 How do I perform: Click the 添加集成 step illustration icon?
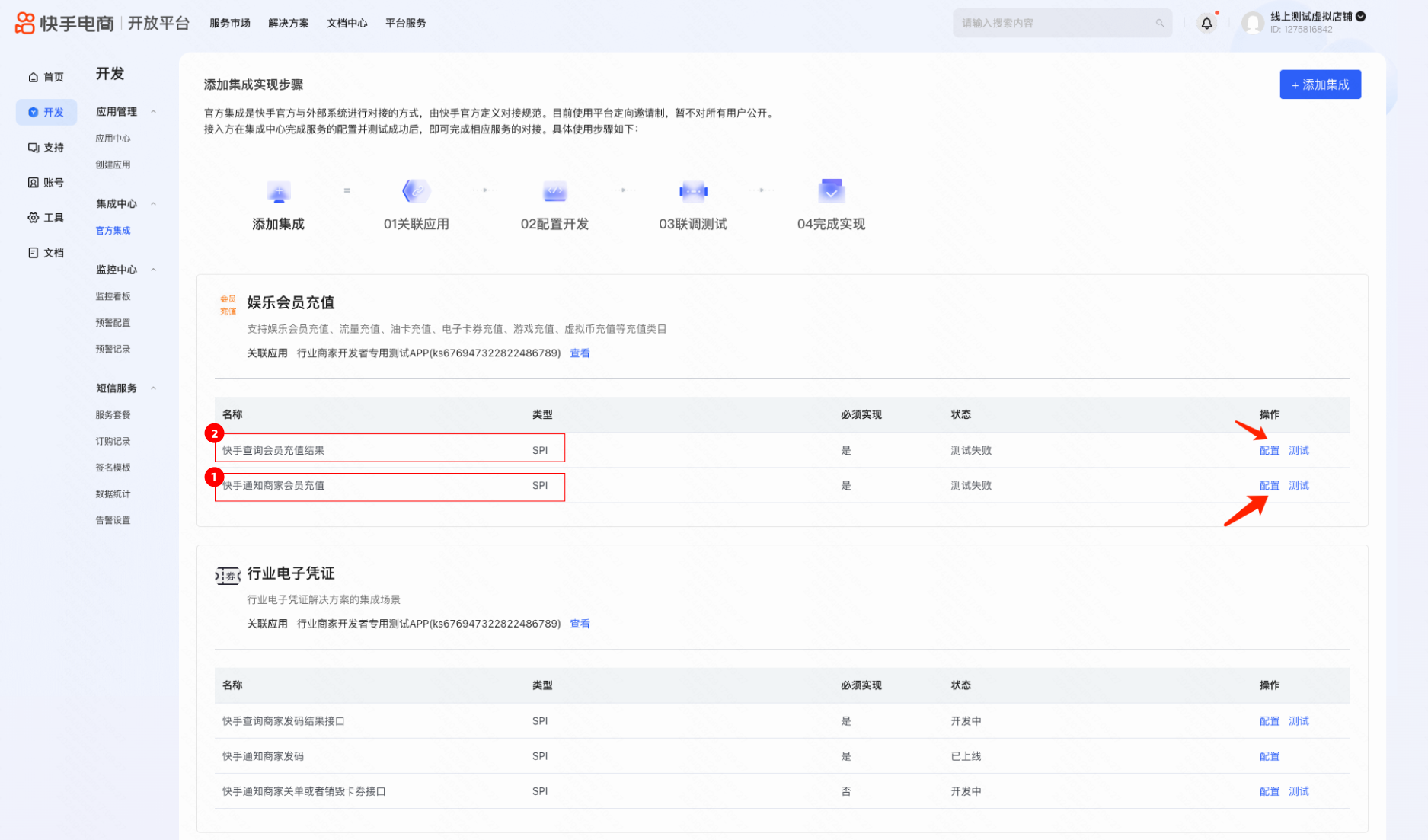pyautogui.click(x=278, y=191)
